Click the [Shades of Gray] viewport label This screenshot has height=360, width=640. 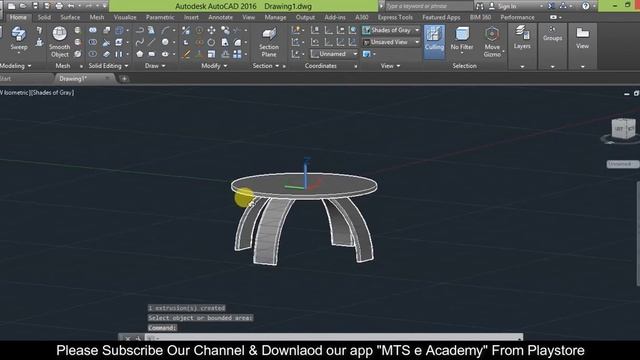[53, 93]
